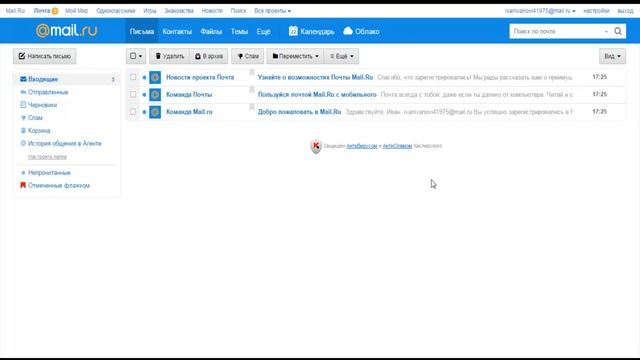Screen dimensions: 640x360
Task: Click the Почта unread badge at top
Action: click(55, 11)
